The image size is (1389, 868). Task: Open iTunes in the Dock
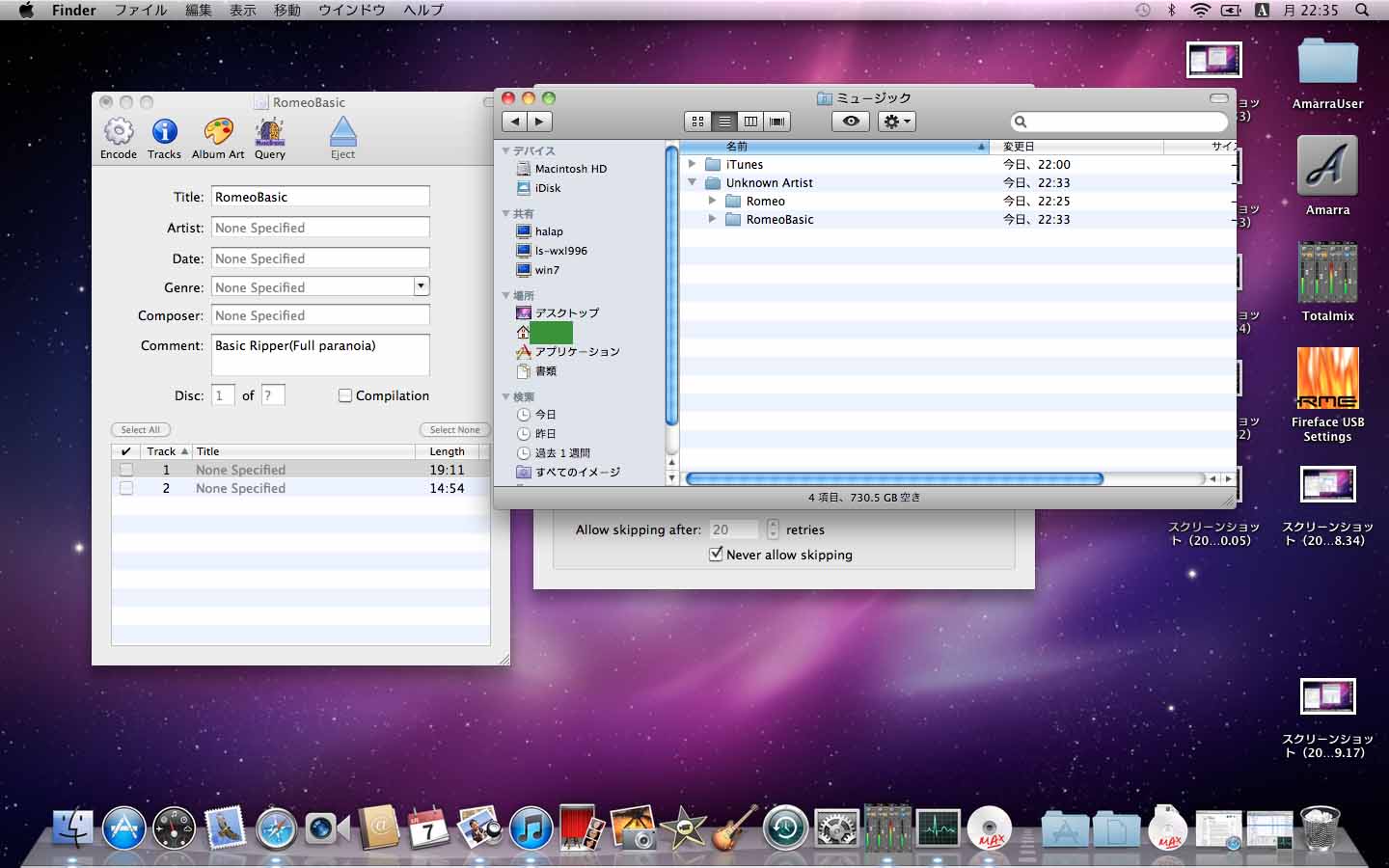(531, 827)
